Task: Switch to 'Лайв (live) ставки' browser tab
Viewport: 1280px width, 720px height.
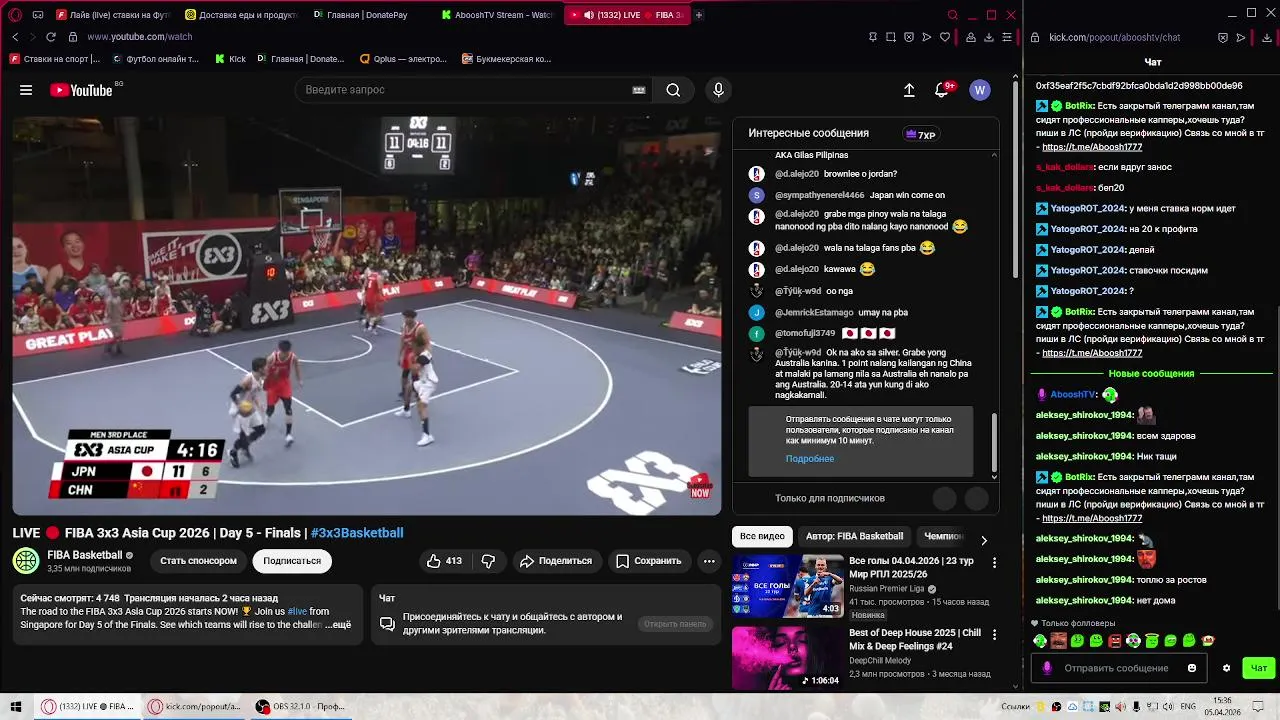Action: (x=113, y=15)
